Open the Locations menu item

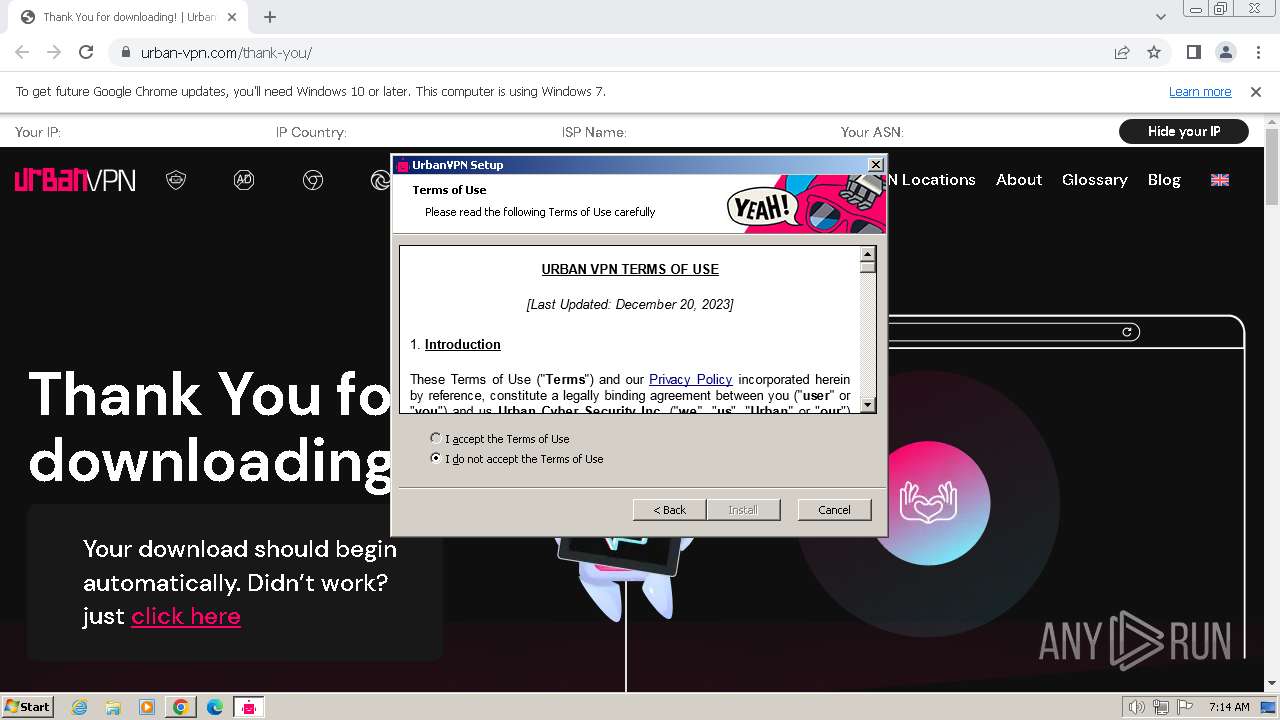[x=938, y=180]
